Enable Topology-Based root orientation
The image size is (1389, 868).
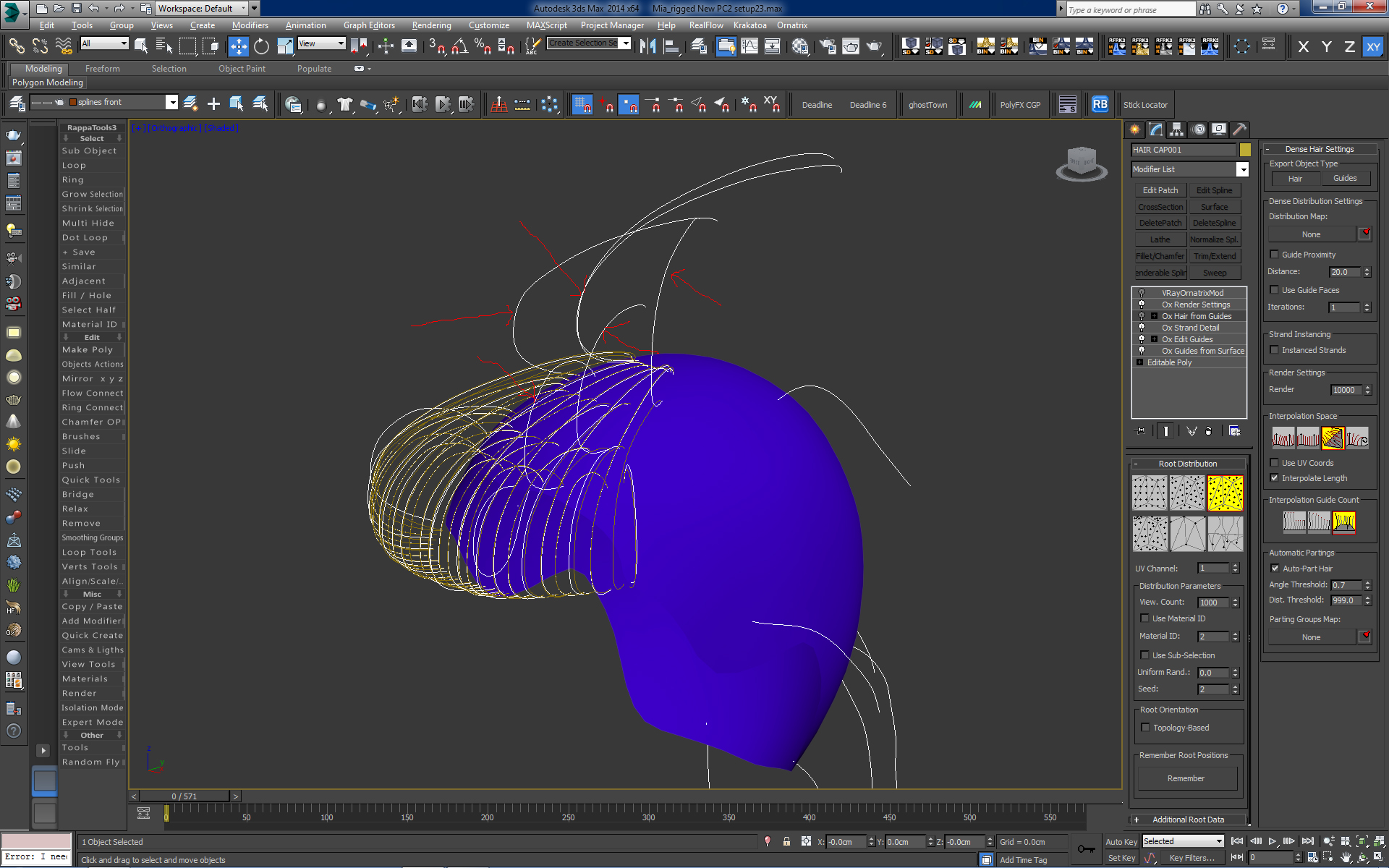tap(1145, 728)
